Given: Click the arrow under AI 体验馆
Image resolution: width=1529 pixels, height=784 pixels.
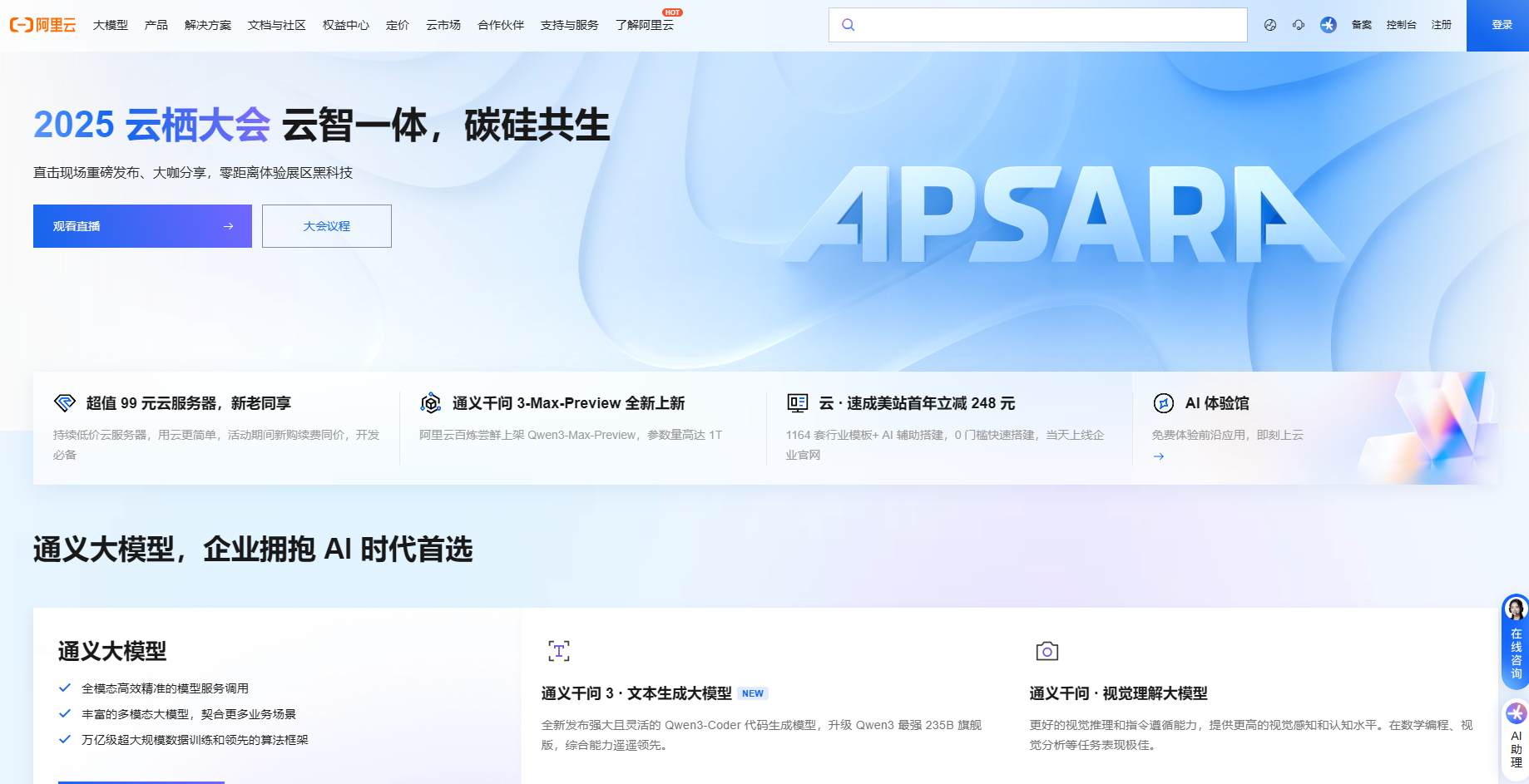Looking at the screenshot, I should pyautogui.click(x=1159, y=456).
